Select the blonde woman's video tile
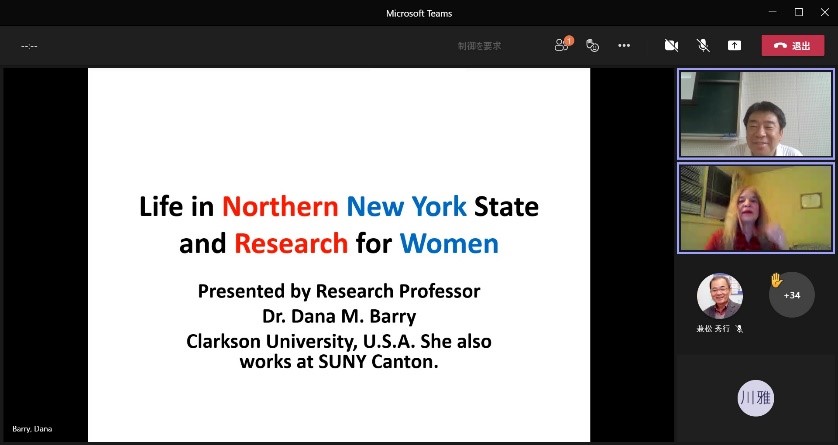This screenshot has width=838, height=445. tap(756, 208)
